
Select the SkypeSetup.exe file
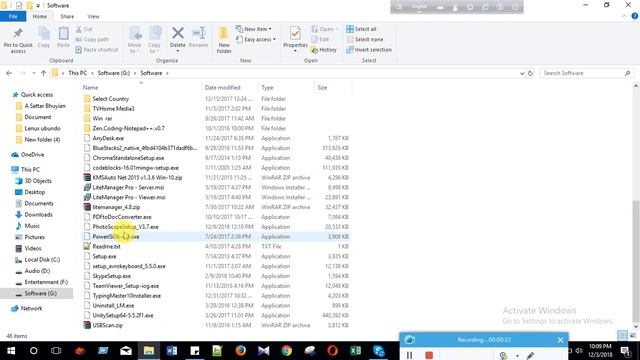pos(111,276)
